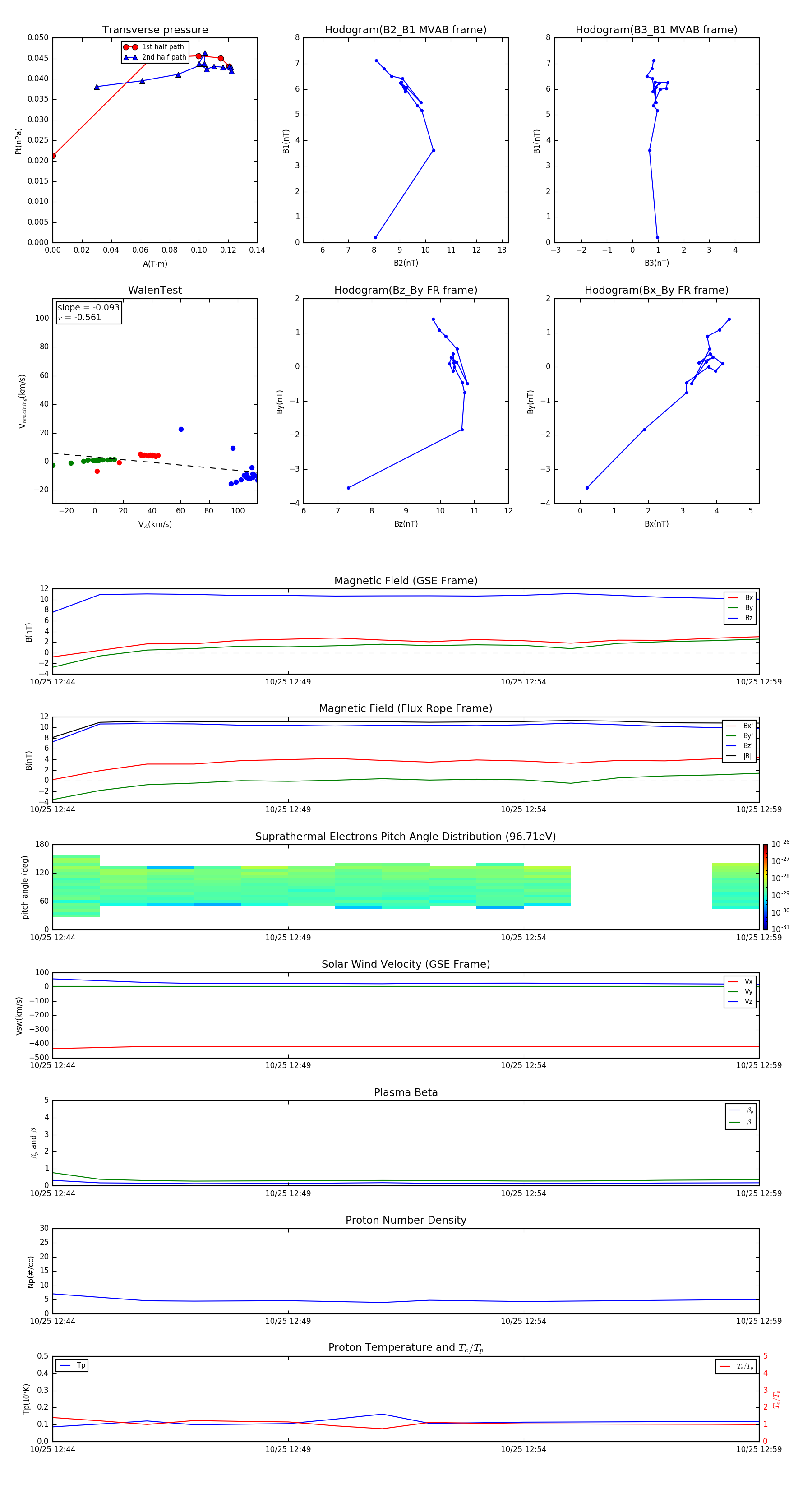Click the 'Hodogram(Bx_By FR frame)' title

tap(656, 290)
